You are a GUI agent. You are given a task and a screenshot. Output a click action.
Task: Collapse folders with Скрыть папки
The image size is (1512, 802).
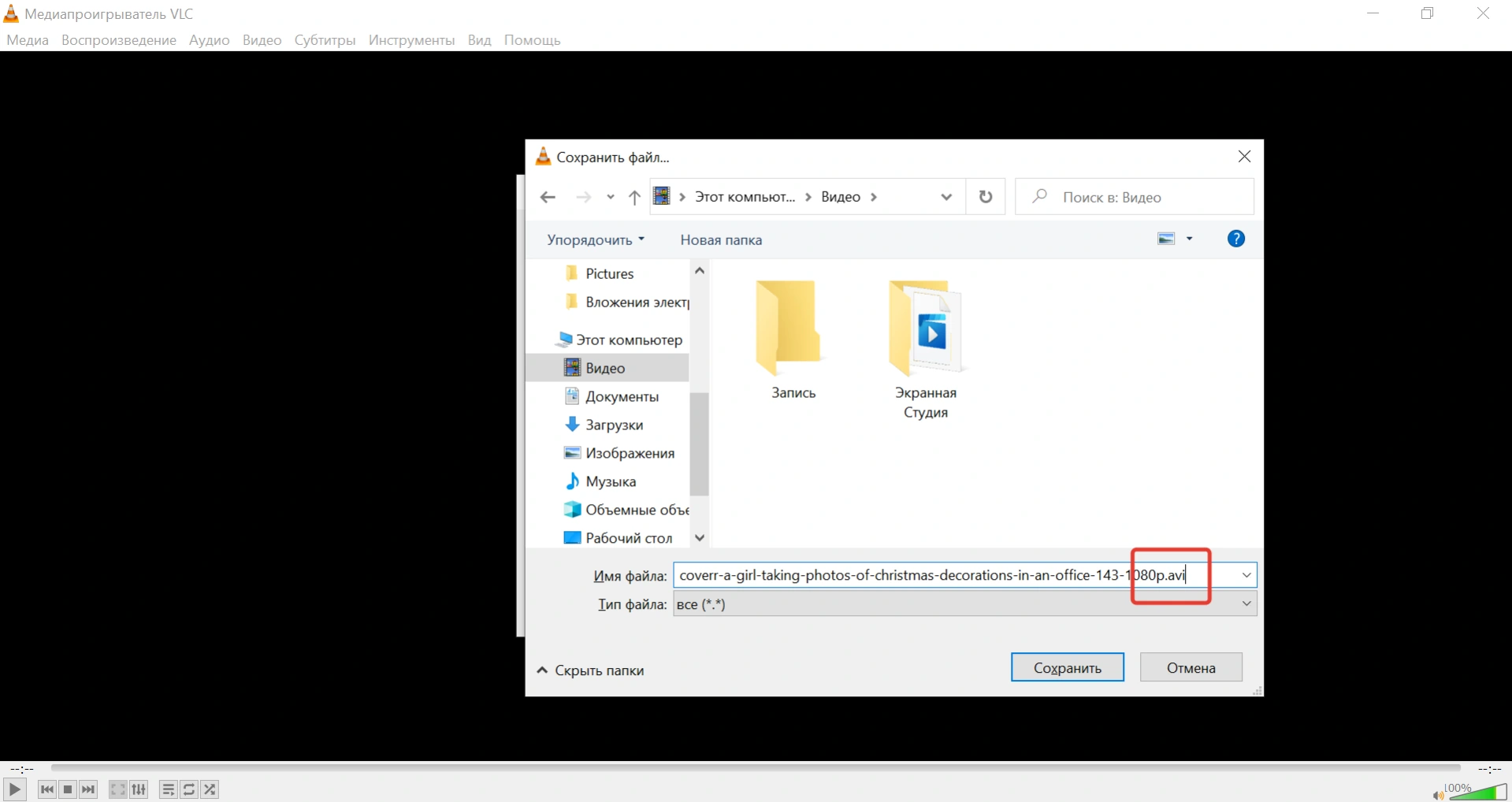point(591,670)
